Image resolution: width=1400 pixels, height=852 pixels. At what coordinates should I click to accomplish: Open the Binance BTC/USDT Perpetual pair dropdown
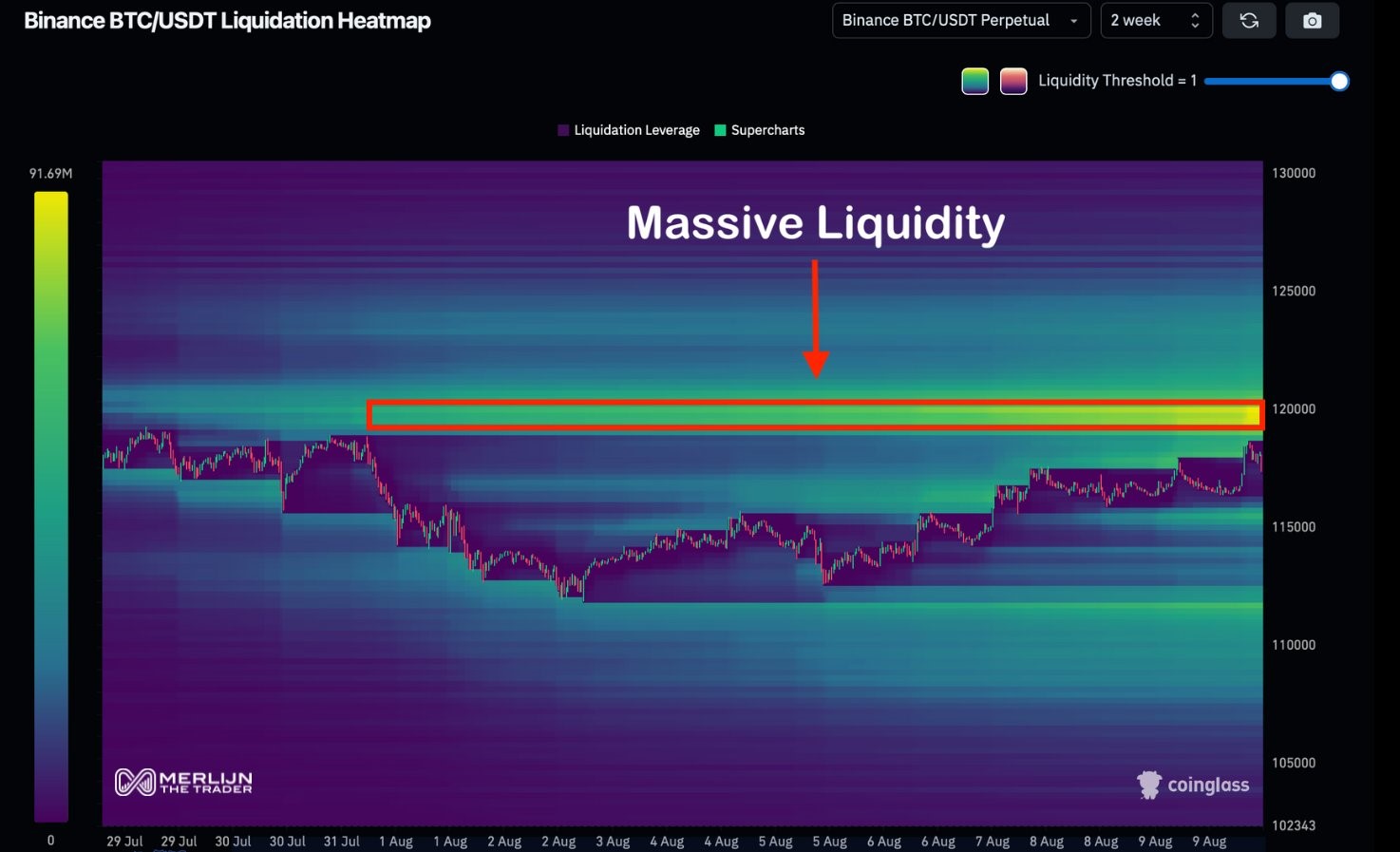coord(960,20)
